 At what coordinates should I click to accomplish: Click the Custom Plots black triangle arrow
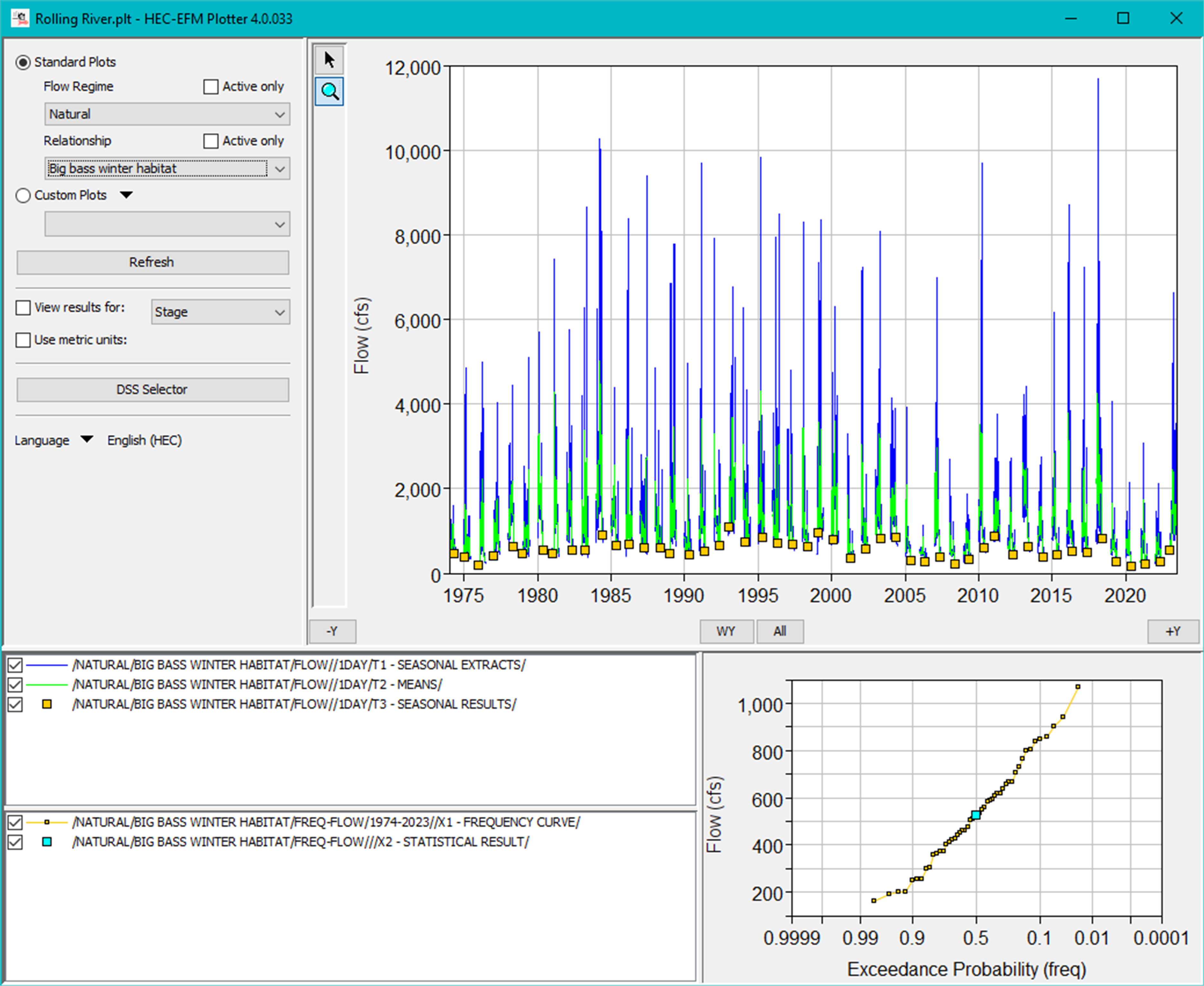click(x=126, y=195)
